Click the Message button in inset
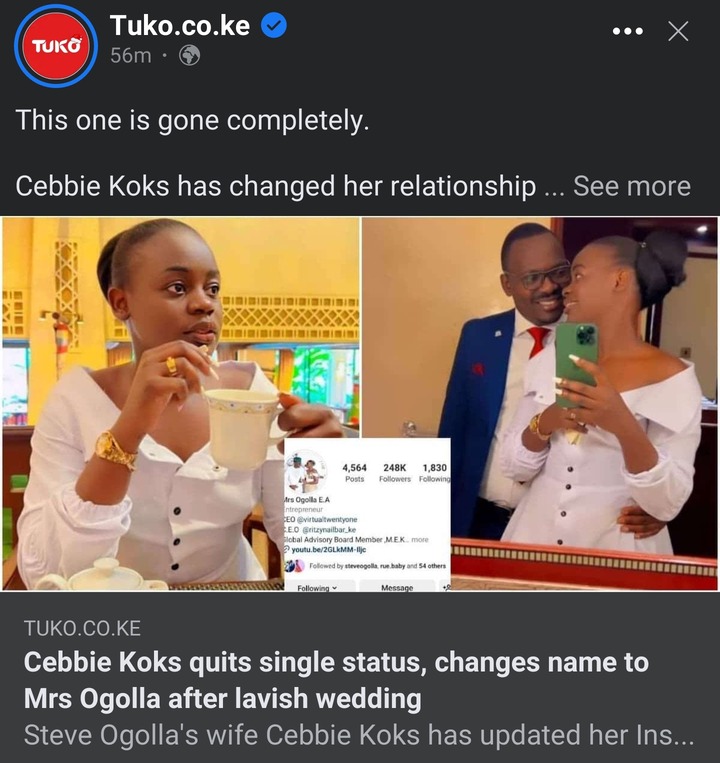The width and height of the screenshot is (720, 763). 396,587
